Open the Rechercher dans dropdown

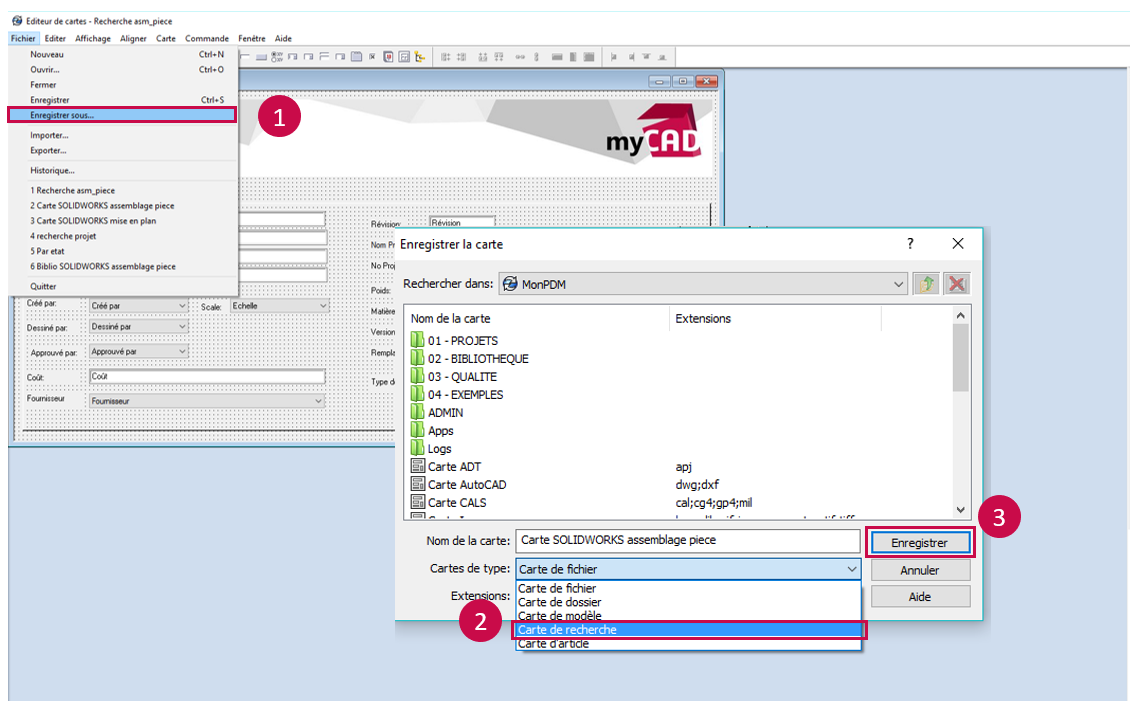point(898,284)
